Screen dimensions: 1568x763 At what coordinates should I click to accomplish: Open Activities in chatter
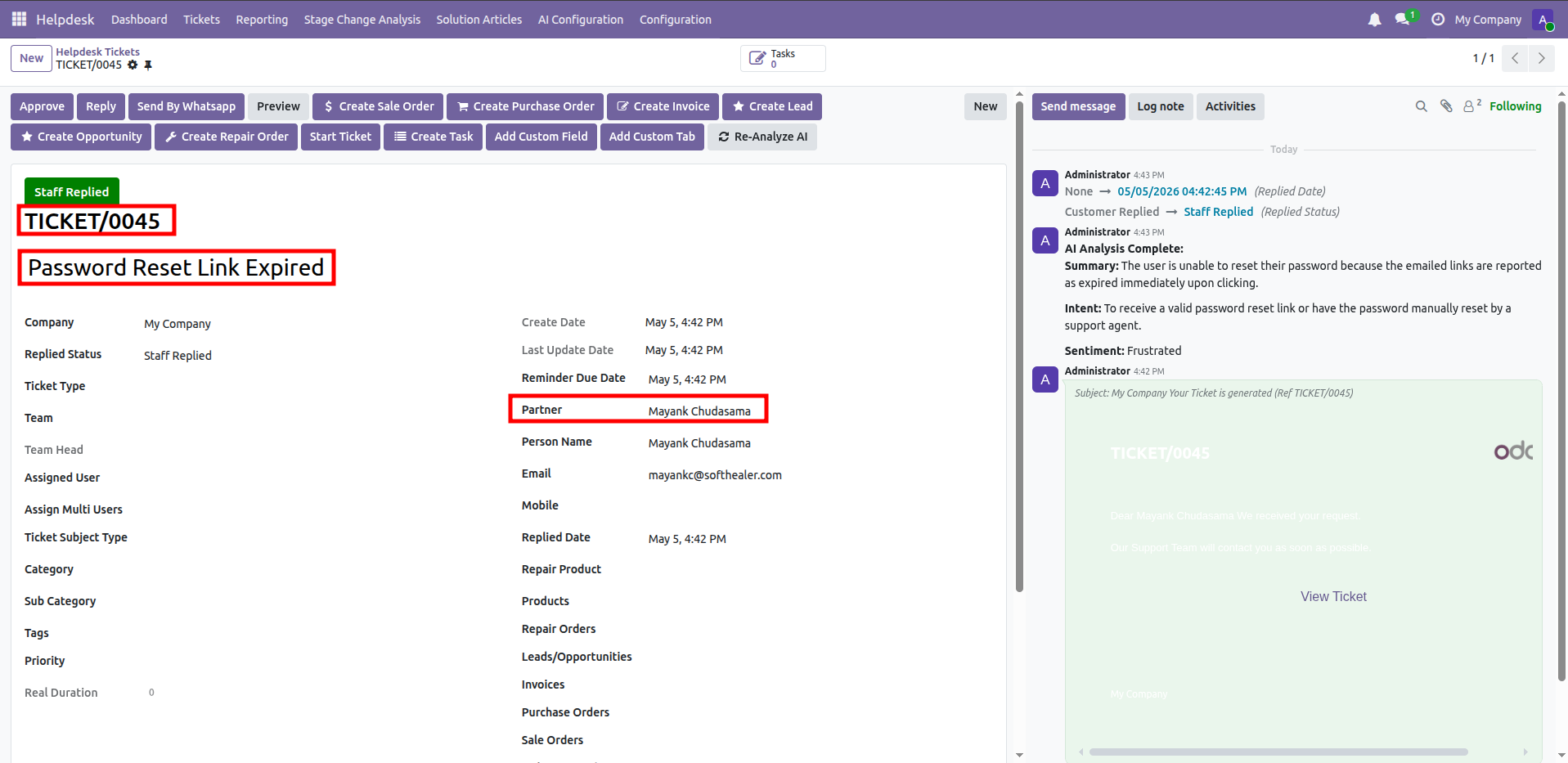point(1230,106)
